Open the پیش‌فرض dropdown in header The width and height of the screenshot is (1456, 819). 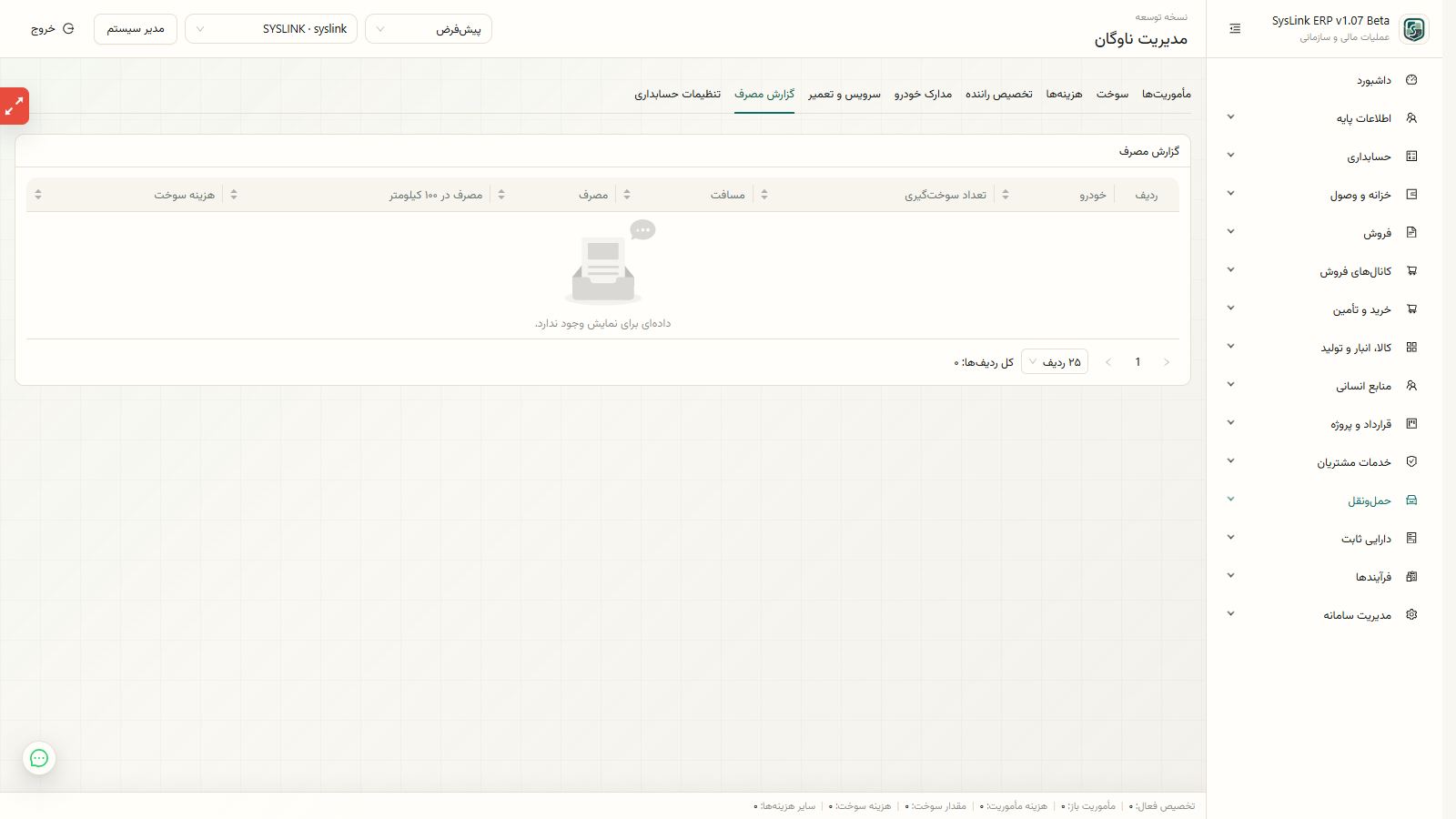tap(429, 29)
